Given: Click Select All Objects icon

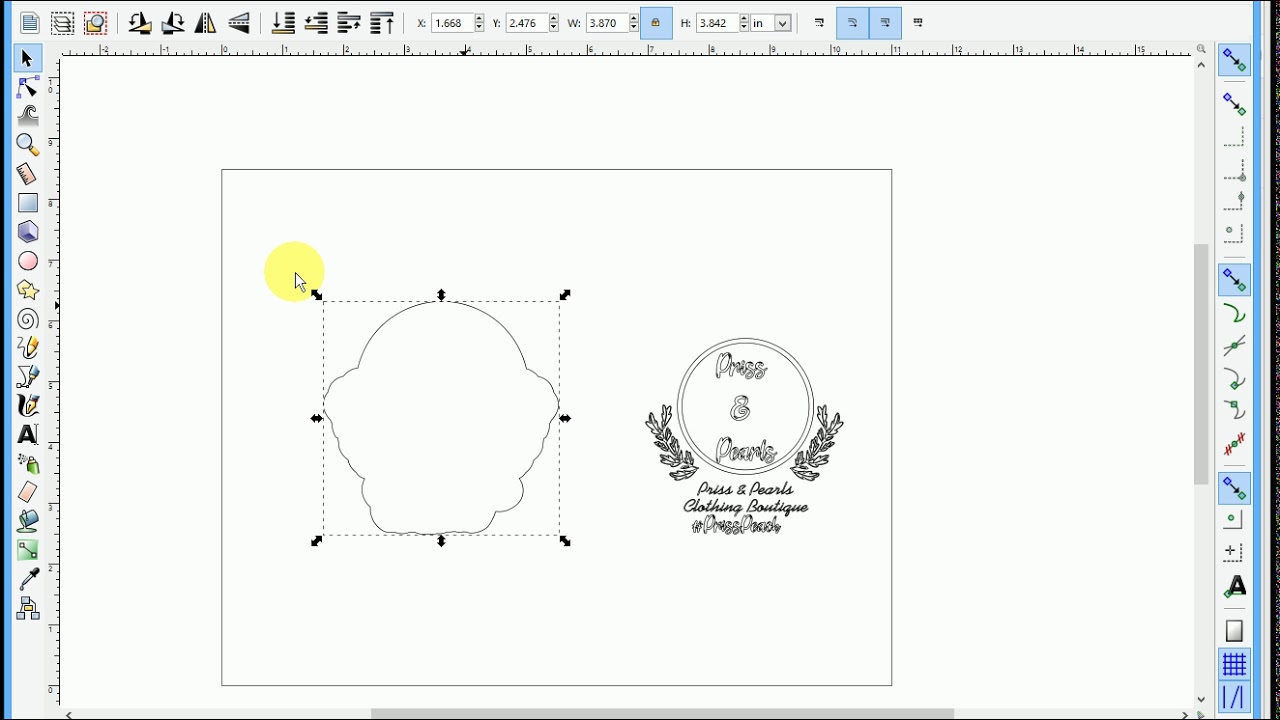Looking at the screenshot, I should (30, 23).
